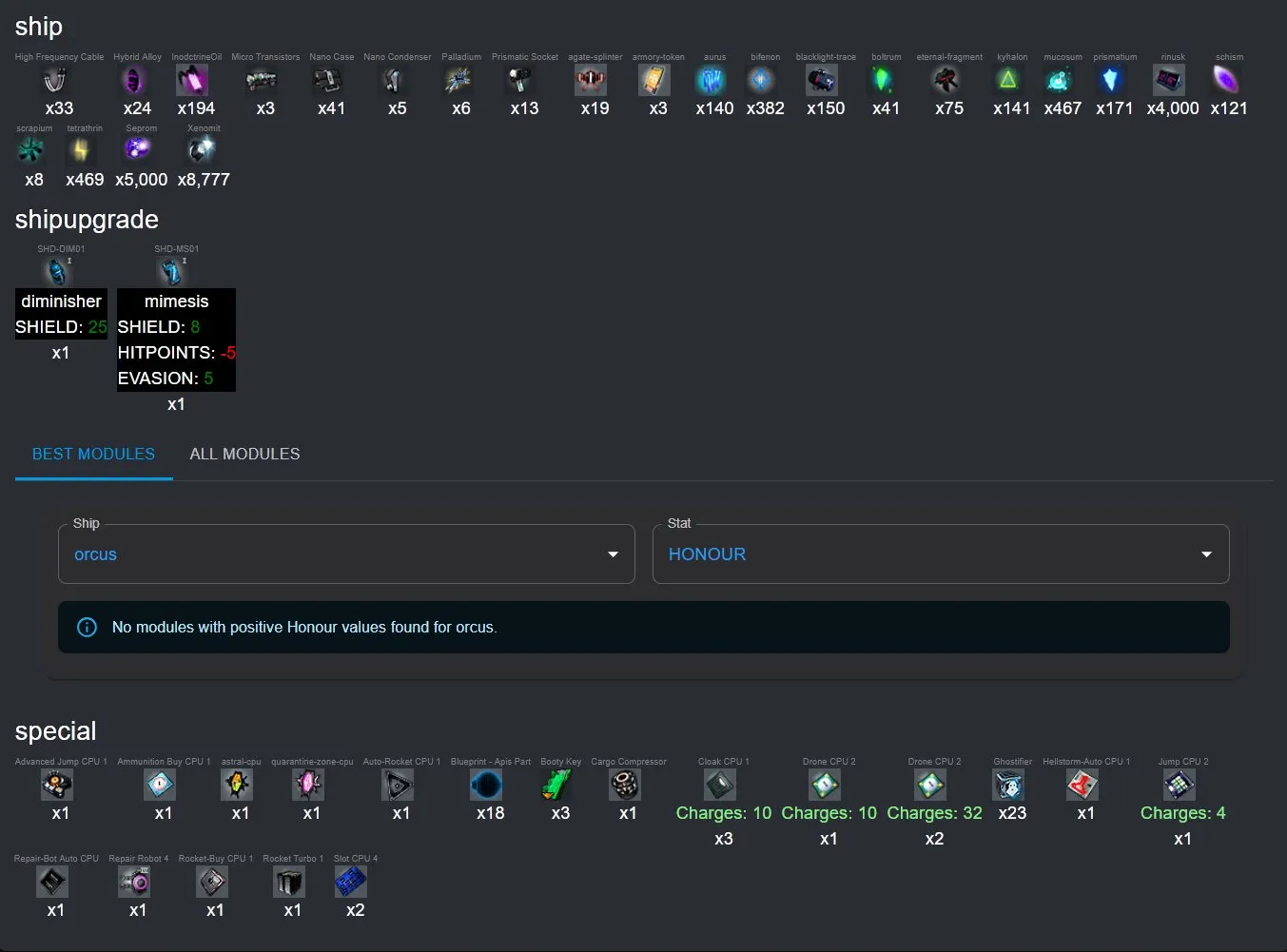Switch to the Best Modules tab
The image size is (1287, 952).
pos(93,455)
